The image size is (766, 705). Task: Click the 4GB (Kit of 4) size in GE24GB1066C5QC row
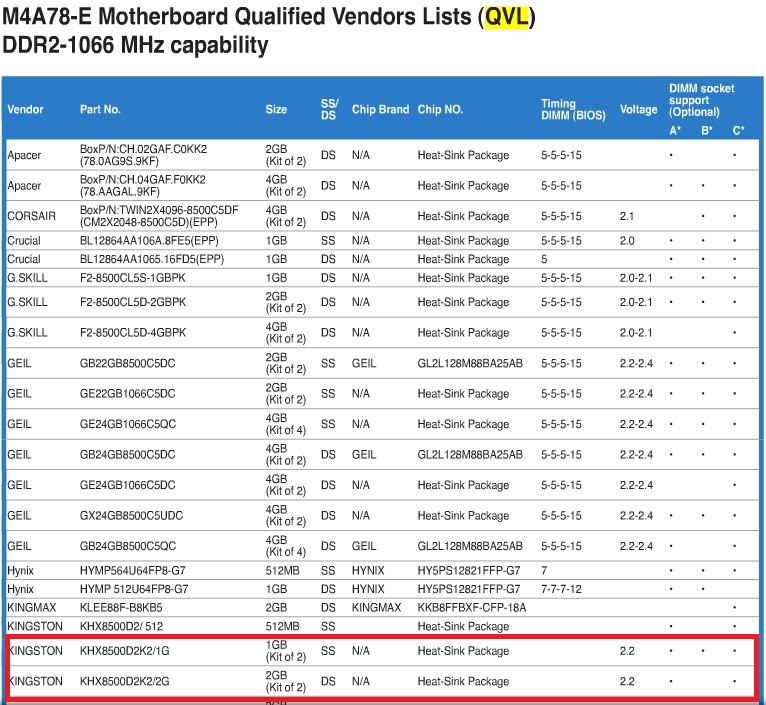(x=286, y=424)
